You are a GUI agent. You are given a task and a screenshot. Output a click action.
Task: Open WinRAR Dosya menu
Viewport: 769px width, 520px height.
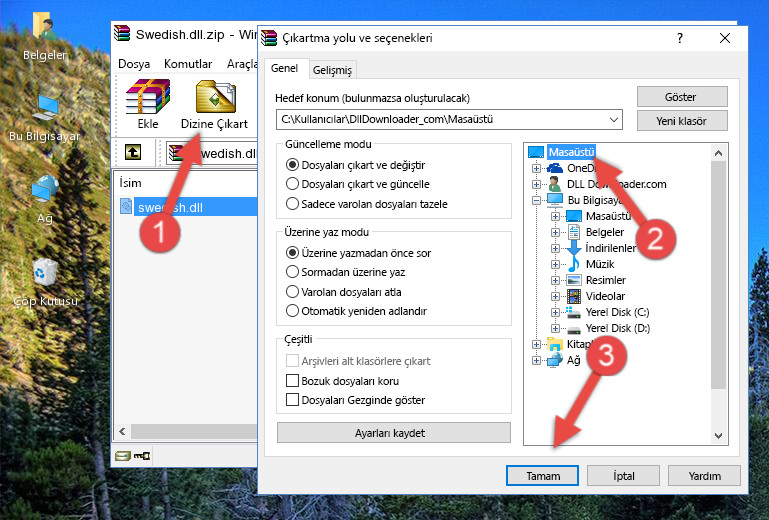pyautogui.click(x=134, y=64)
